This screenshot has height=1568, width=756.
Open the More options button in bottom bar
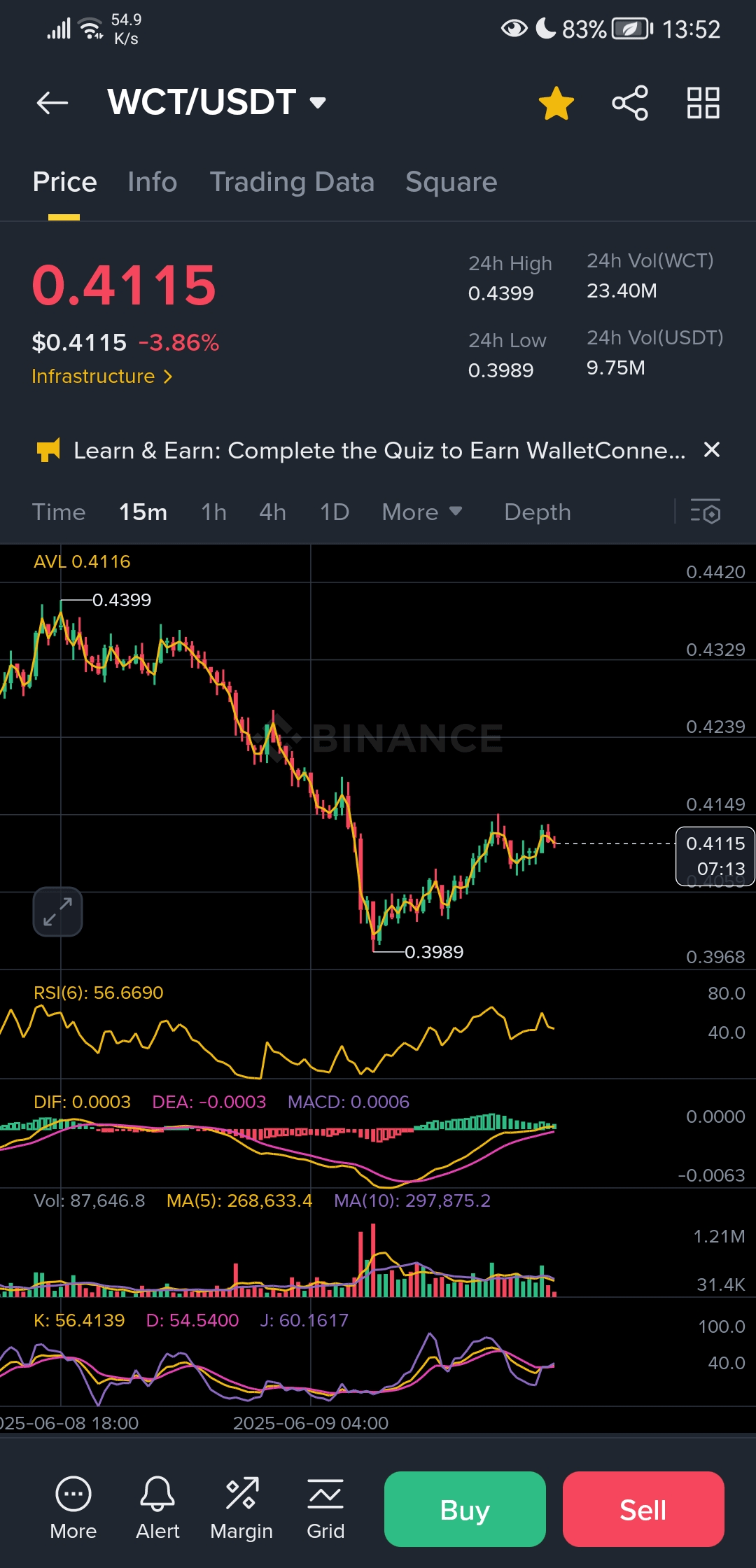(x=73, y=1508)
